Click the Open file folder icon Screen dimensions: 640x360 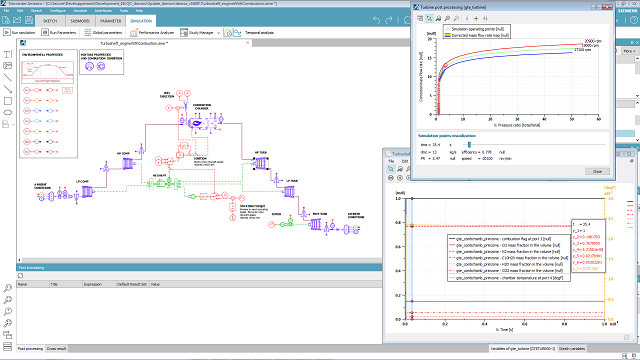coord(17,20)
